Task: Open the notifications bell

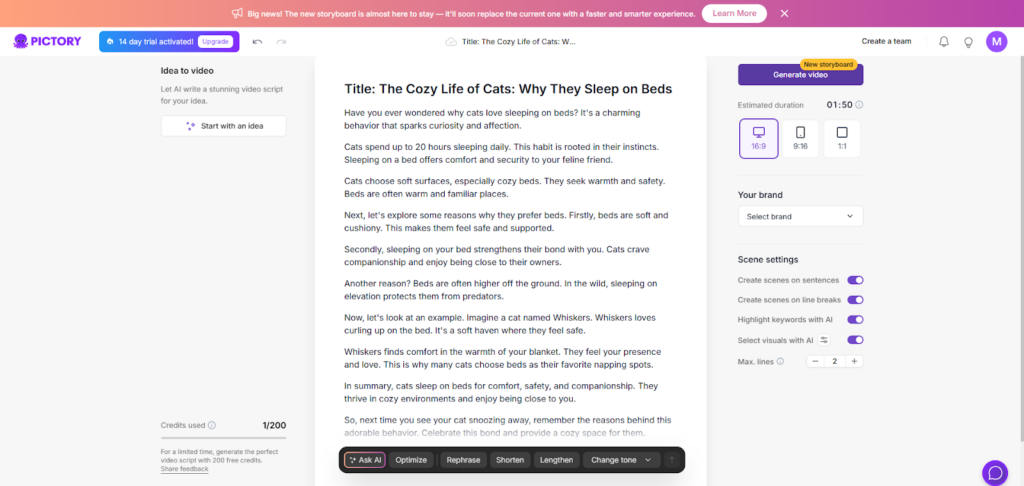Action: 944,42
